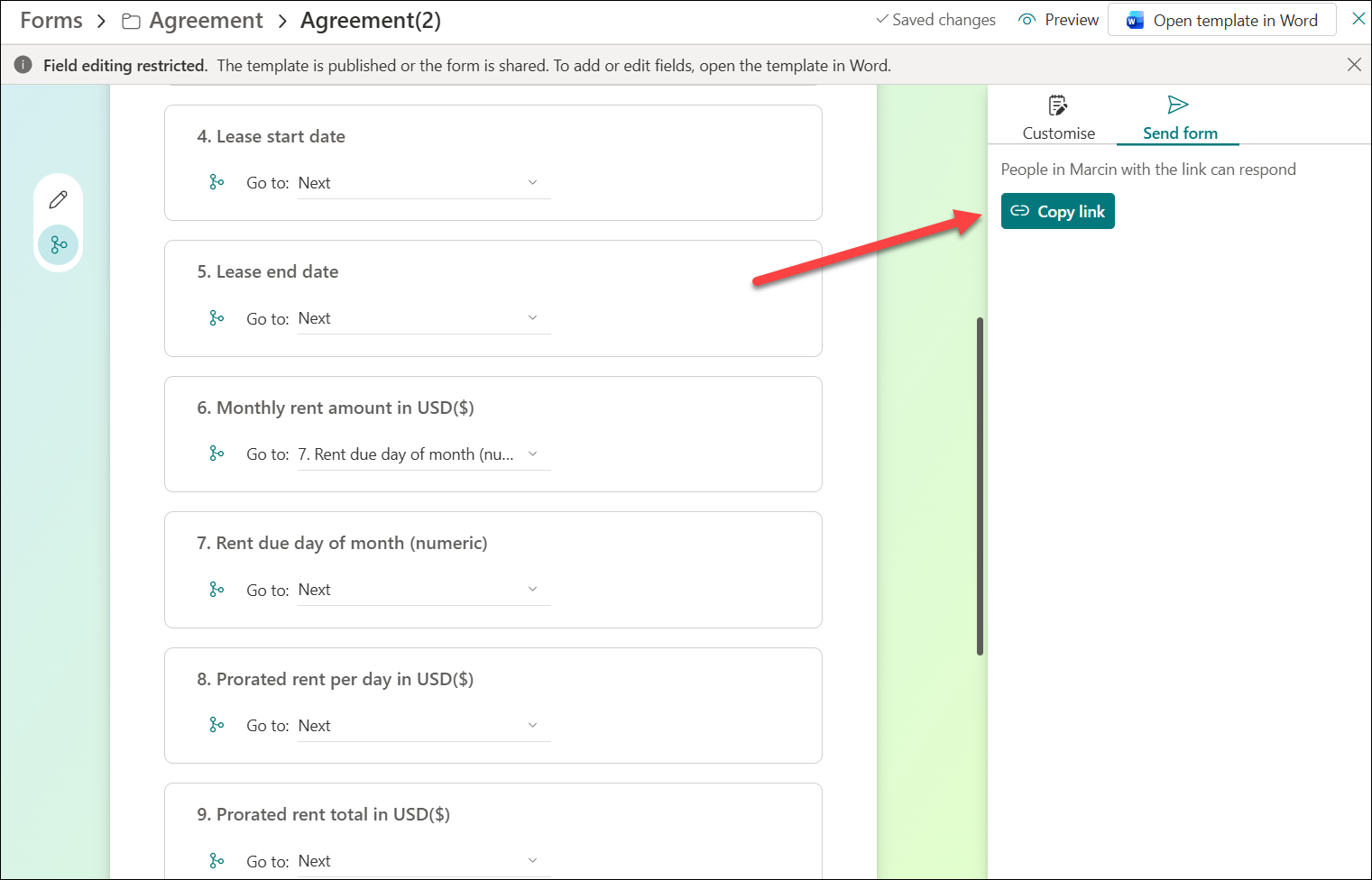Expand Go to dropdown for Lease end date
This screenshot has height=880, width=1372.
pos(423,318)
